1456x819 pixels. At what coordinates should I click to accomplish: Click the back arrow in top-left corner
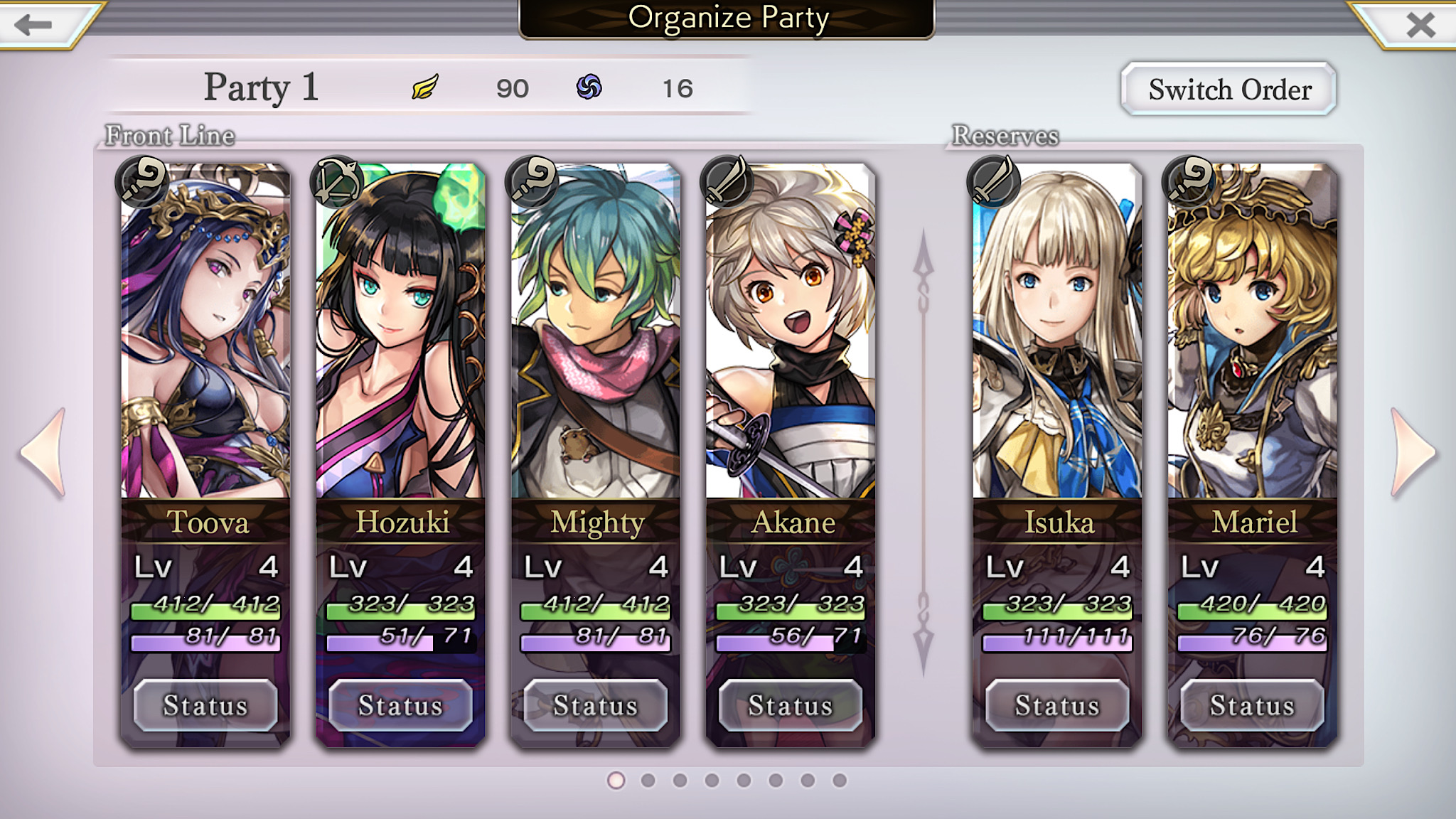coord(33,25)
